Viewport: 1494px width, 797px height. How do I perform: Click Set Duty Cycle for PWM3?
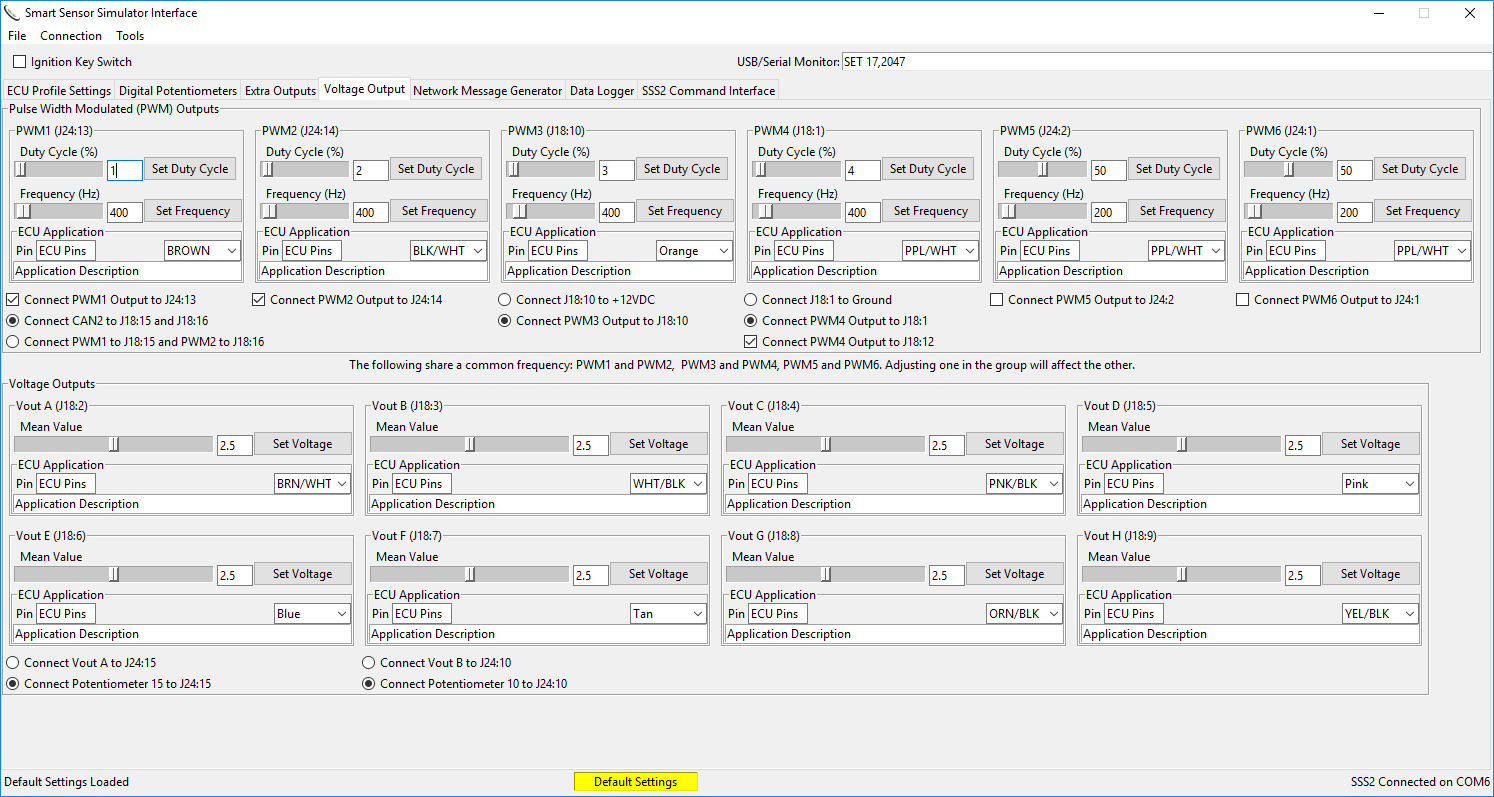click(x=682, y=169)
